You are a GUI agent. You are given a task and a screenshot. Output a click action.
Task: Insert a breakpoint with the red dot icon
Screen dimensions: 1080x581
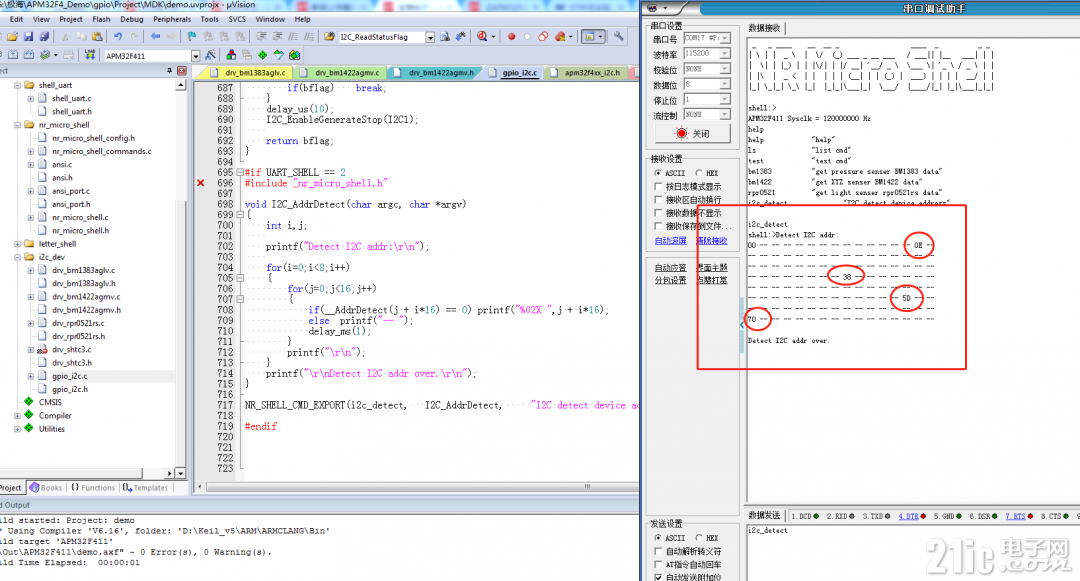click(511, 36)
